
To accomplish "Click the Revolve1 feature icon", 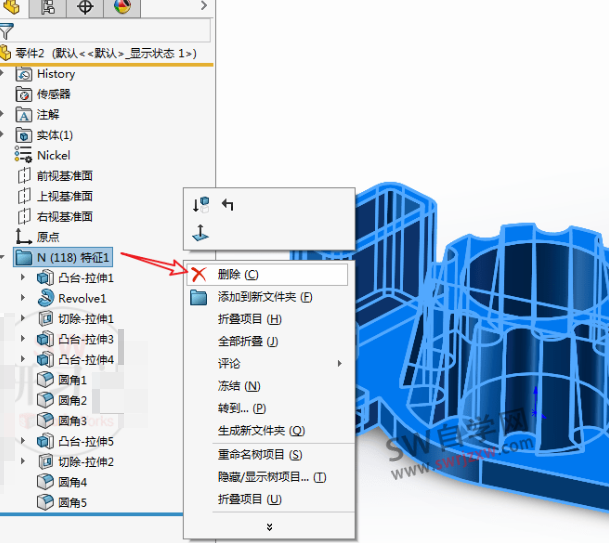I will (46, 298).
